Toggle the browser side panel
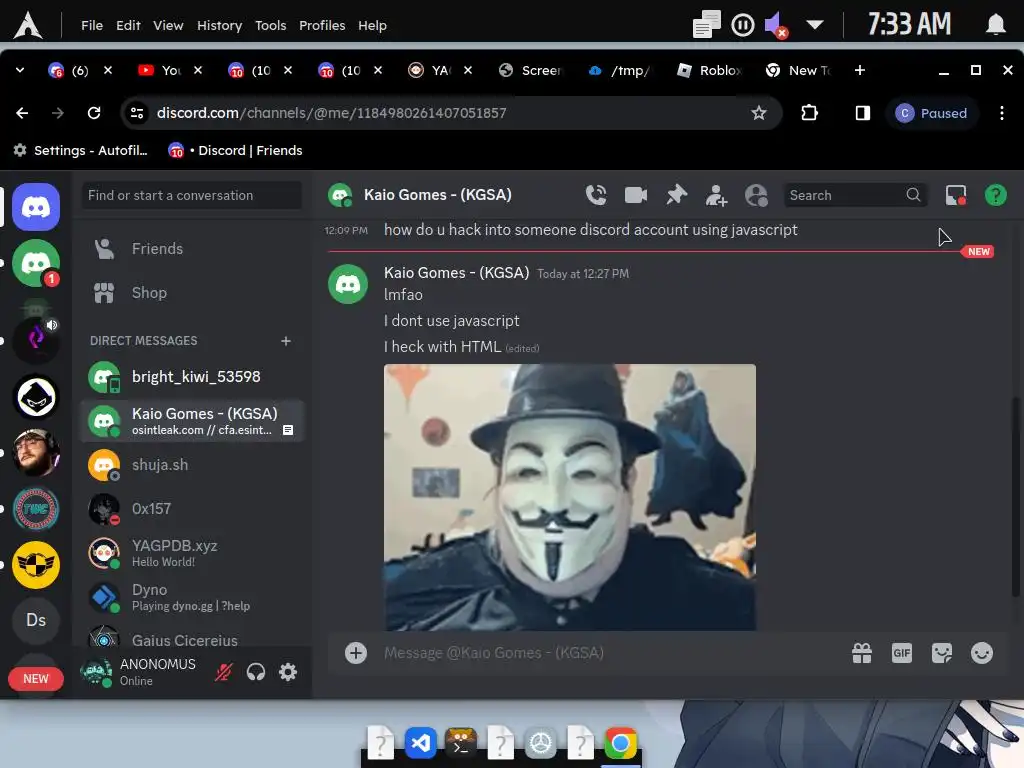Screen dimensions: 1024x768 click(x=862, y=113)
